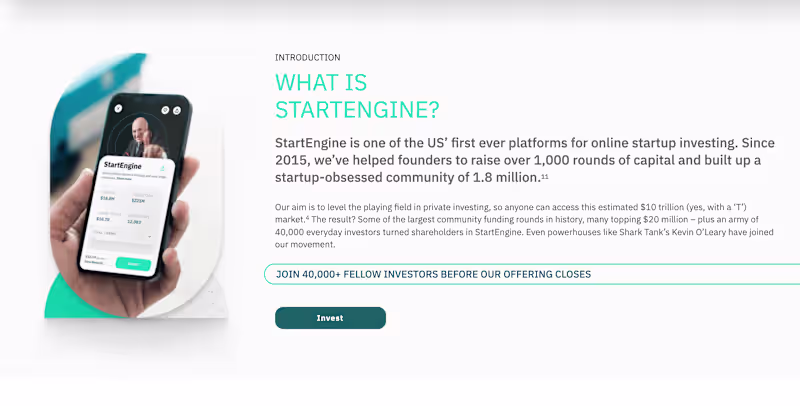Click the back arrow on the phone screen
The width and height of the screenshot is (800, 406).
[118, 108]
